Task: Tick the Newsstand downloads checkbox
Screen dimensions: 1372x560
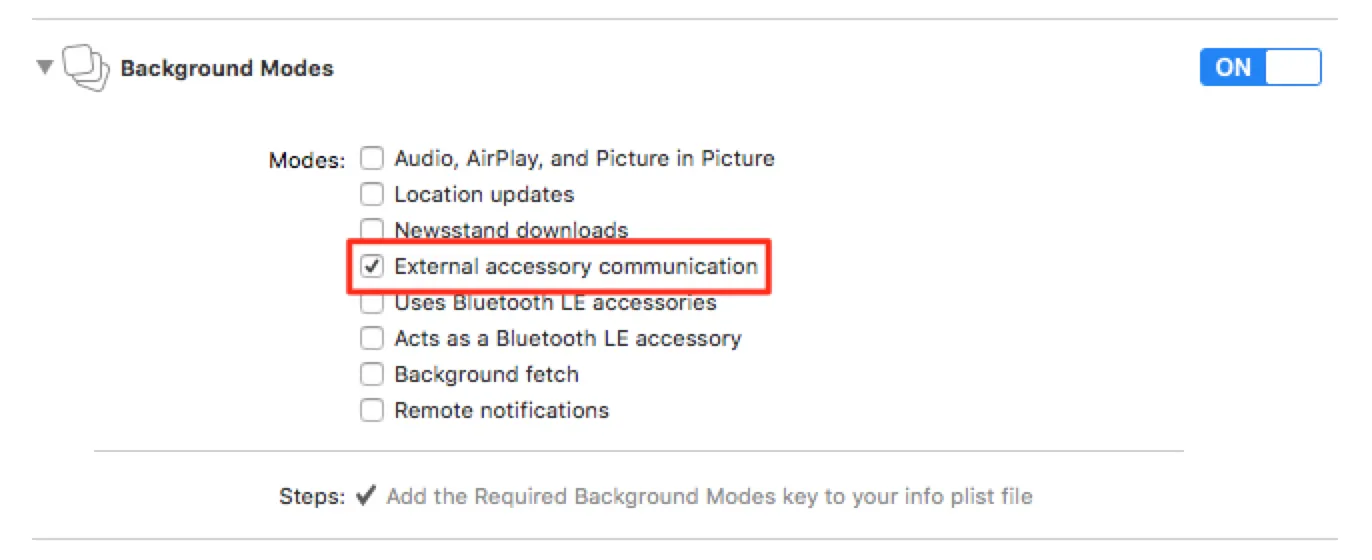Action: pyautogui.click(x=372, y=229)
